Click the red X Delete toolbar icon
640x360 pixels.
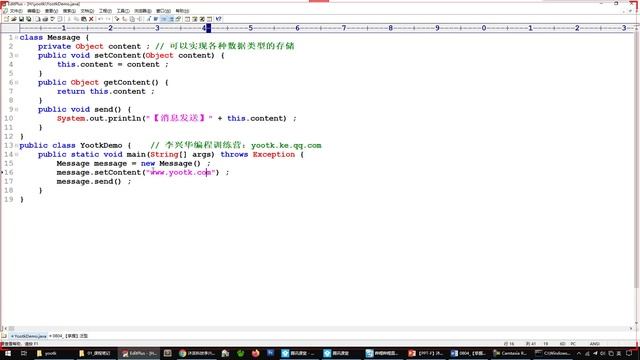(x=91, y=19)
